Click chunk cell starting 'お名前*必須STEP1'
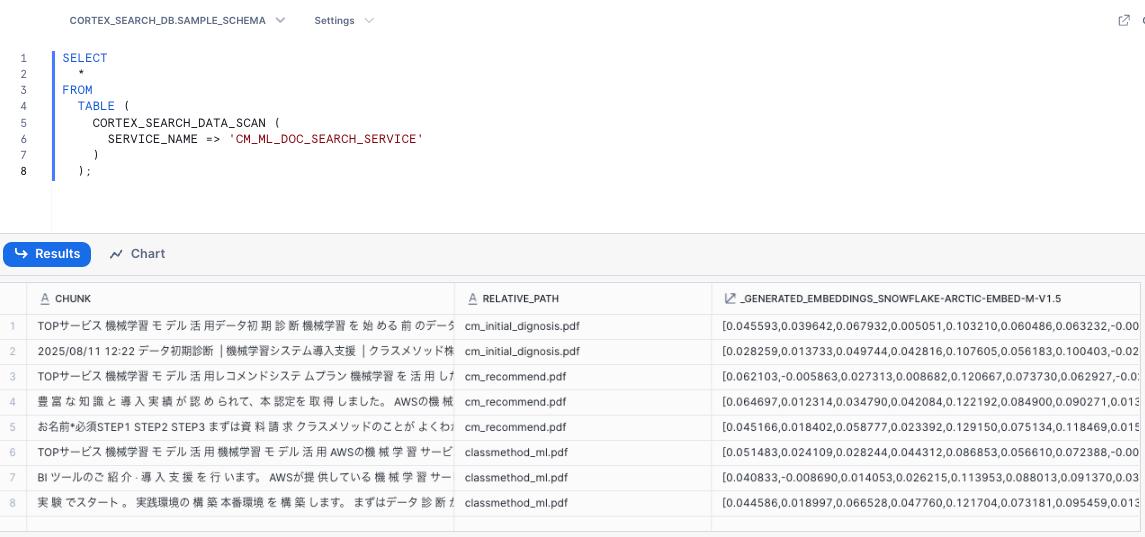1145x537 pixels. coord(240,427)
